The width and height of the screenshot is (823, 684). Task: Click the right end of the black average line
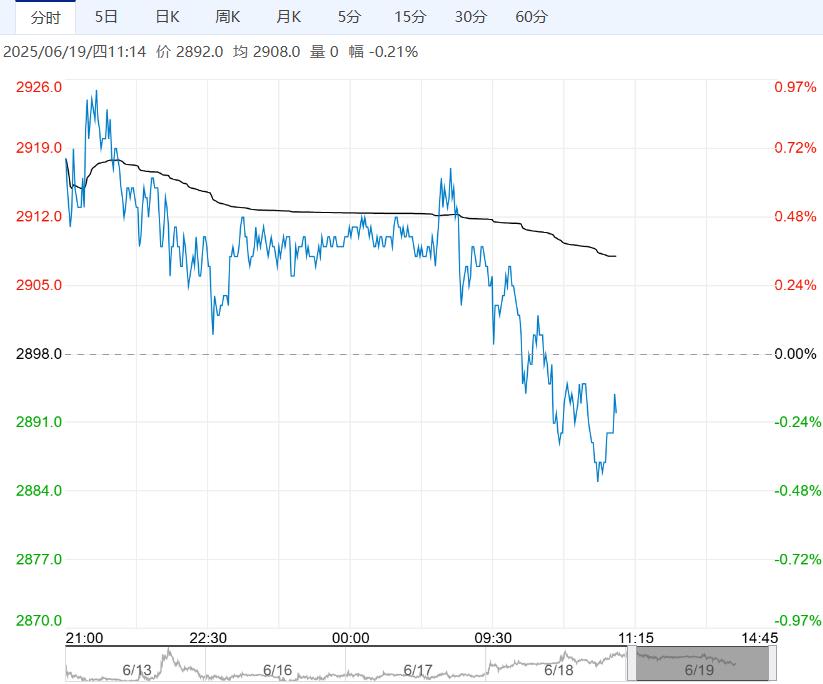click(615, 256)
